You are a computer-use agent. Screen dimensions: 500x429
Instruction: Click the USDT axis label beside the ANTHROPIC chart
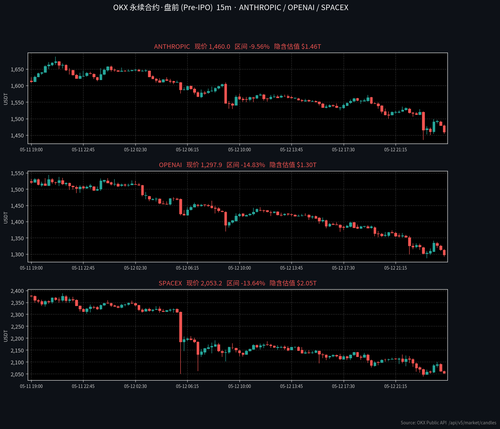click(x=6, y=99)
